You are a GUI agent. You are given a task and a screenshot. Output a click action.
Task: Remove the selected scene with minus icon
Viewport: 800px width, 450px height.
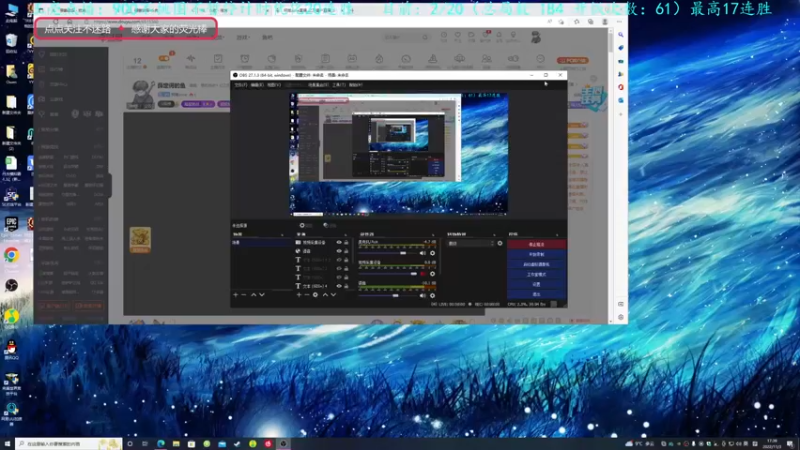click(244, 295)
